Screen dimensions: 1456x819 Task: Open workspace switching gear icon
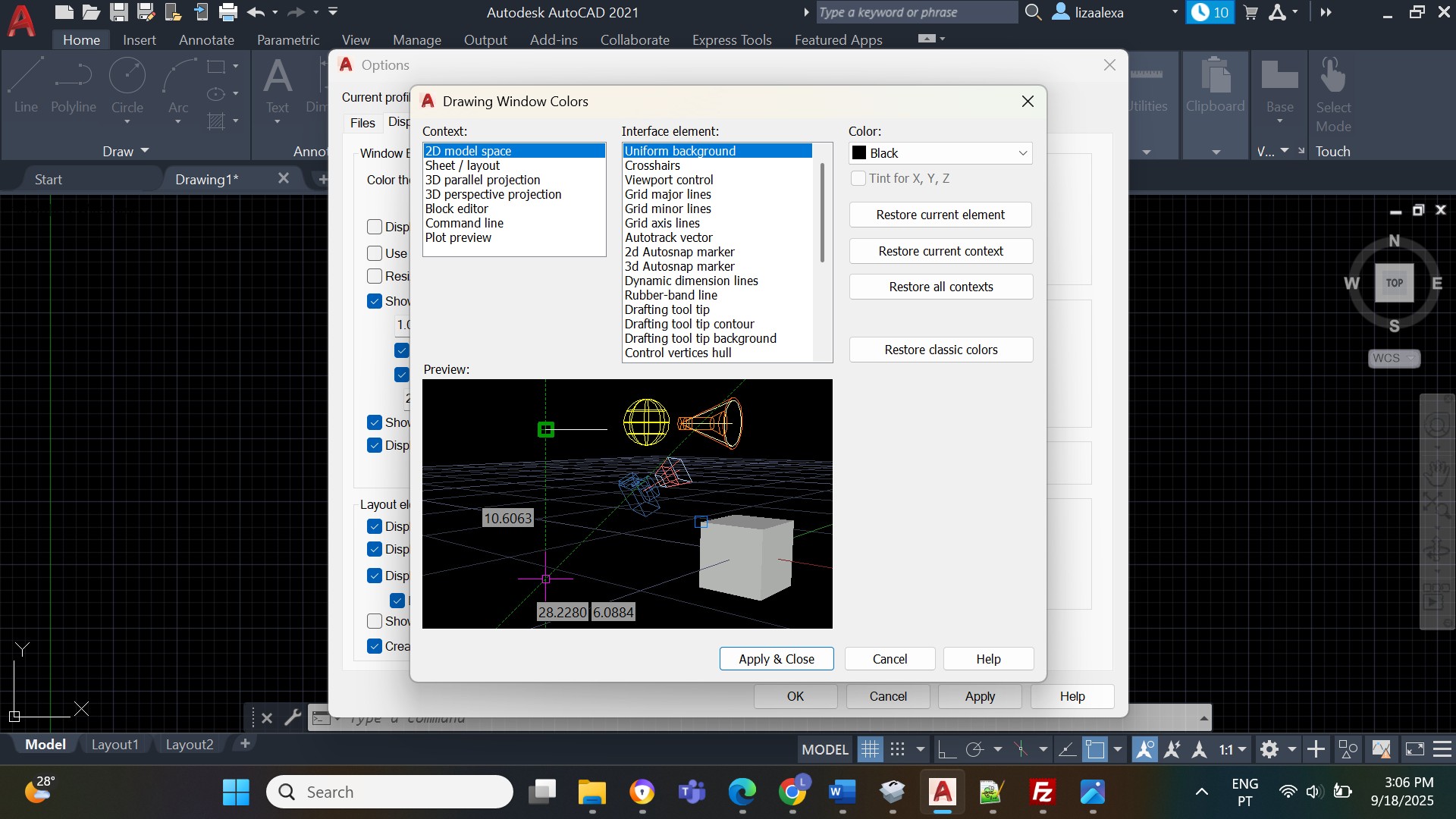1269,750
